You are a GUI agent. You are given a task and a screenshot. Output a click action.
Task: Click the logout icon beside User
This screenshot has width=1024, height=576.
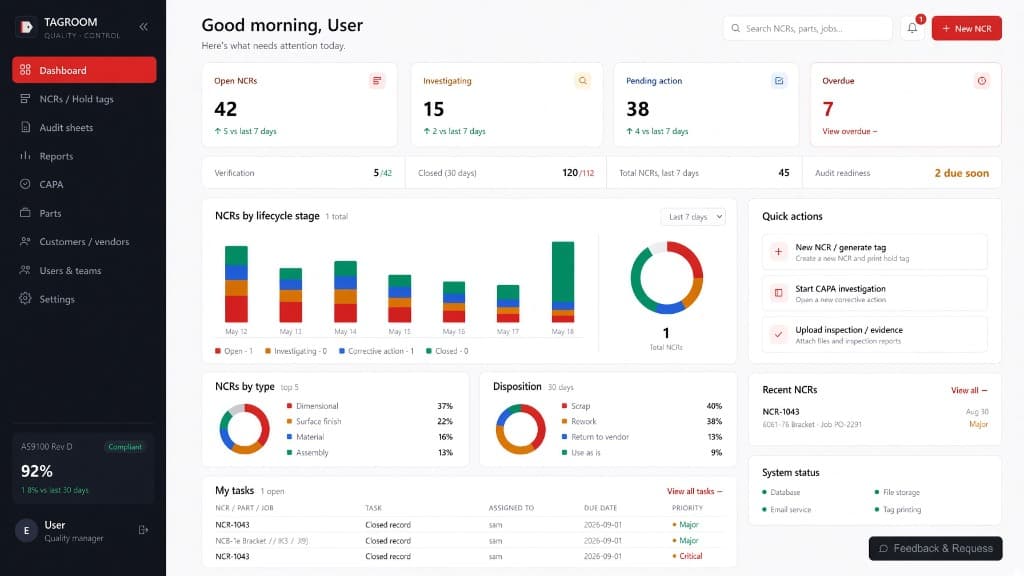tap(144, 530)
